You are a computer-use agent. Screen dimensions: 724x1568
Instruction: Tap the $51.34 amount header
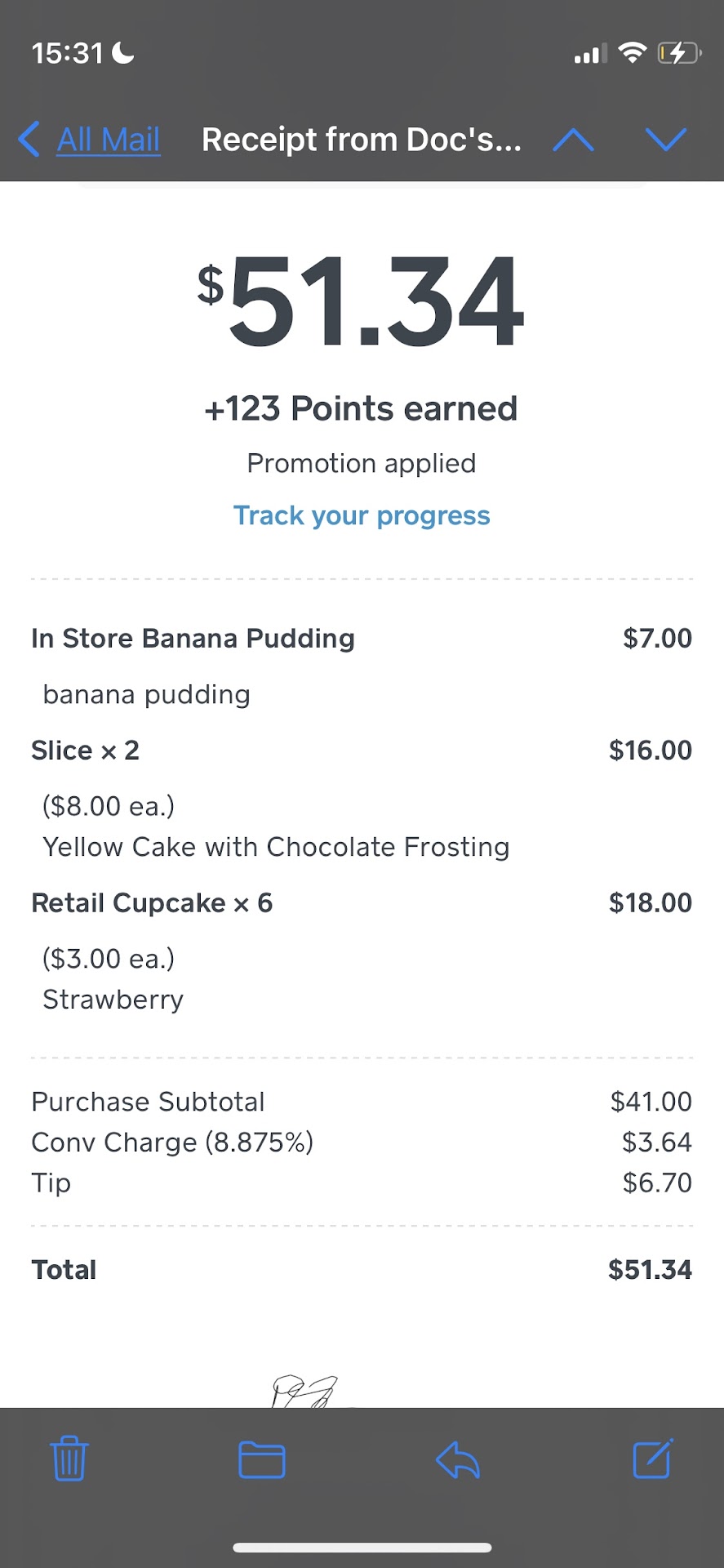pyautogui.click(x=362, y=301)
